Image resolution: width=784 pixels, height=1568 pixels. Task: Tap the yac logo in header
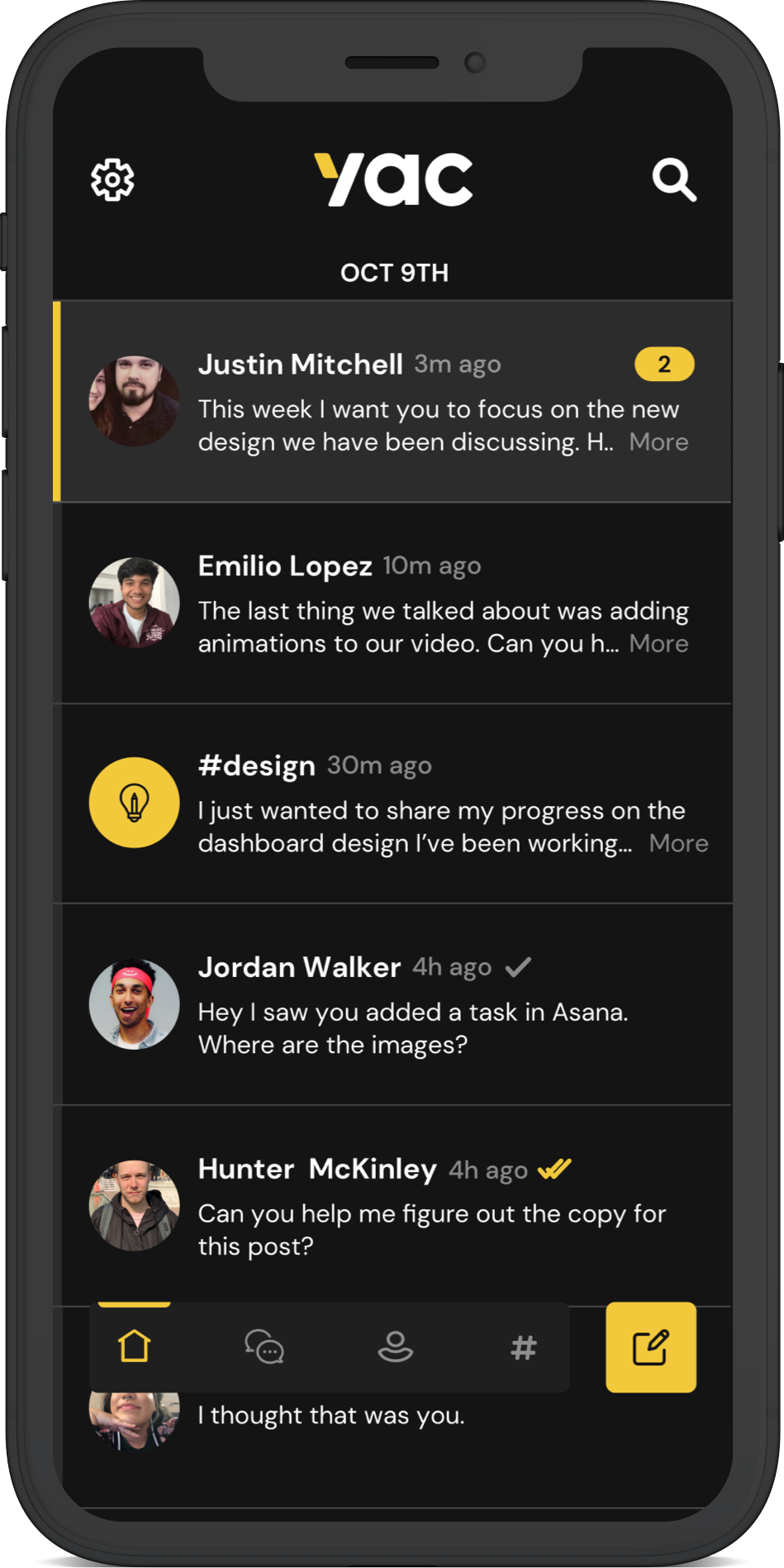(x=393, y=179)
